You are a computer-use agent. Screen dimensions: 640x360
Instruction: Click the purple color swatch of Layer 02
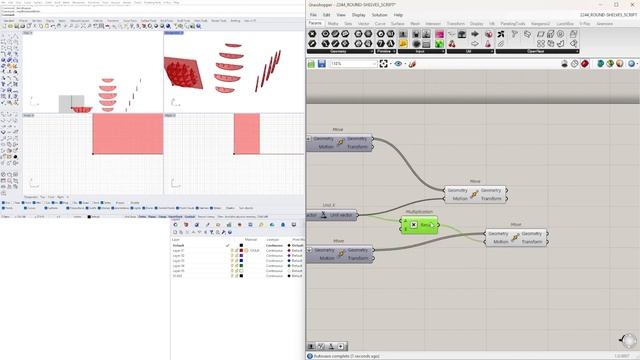pos(241,256)
